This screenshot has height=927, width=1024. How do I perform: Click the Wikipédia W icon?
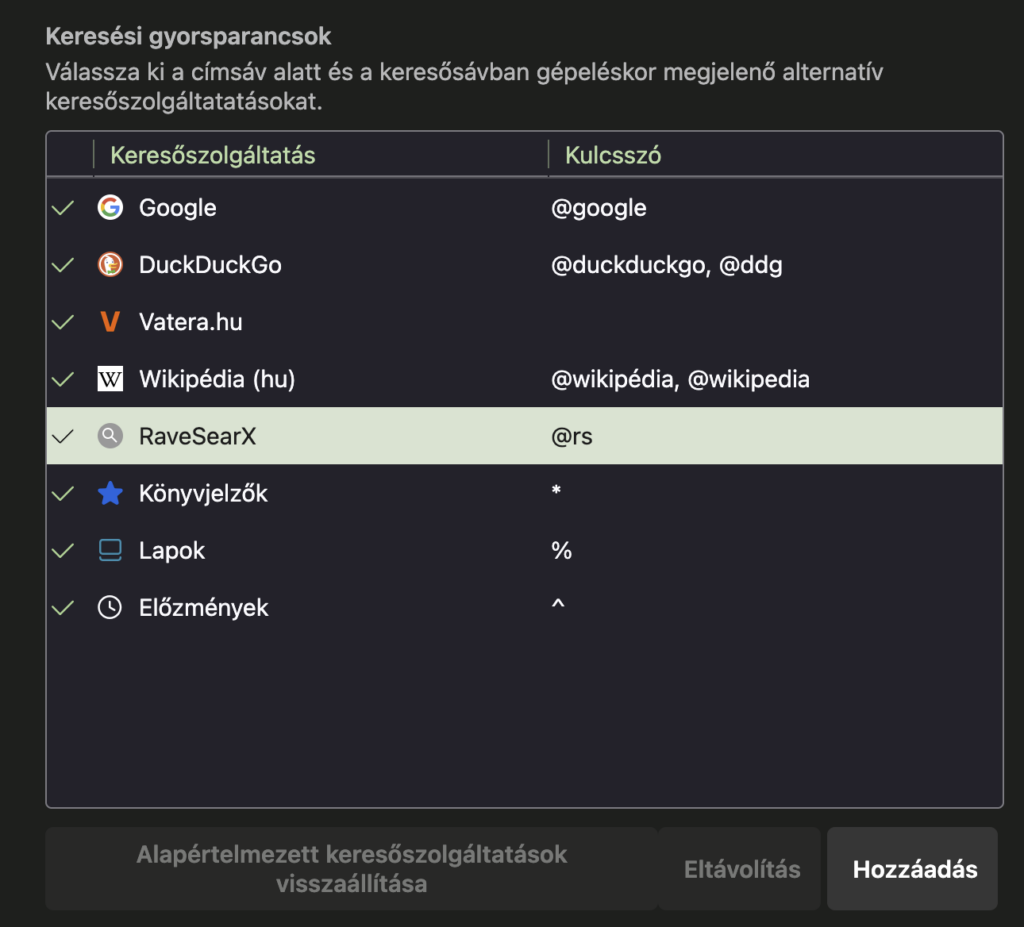[110, 379]
